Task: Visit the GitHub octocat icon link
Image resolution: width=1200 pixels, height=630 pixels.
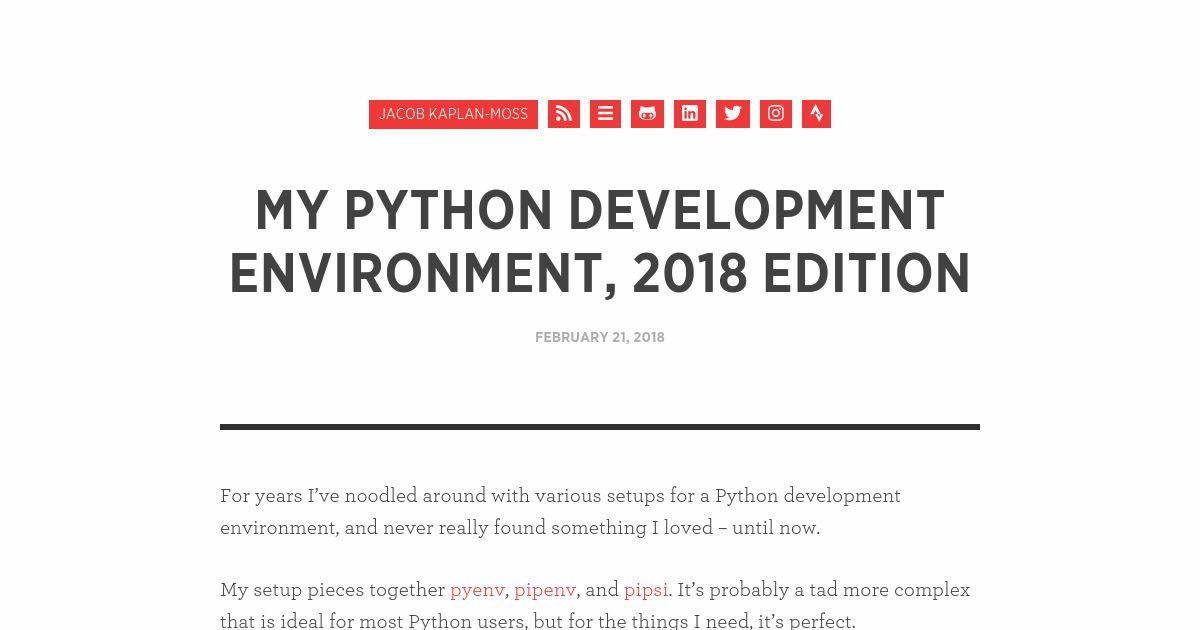Action: tap(647, 114)
